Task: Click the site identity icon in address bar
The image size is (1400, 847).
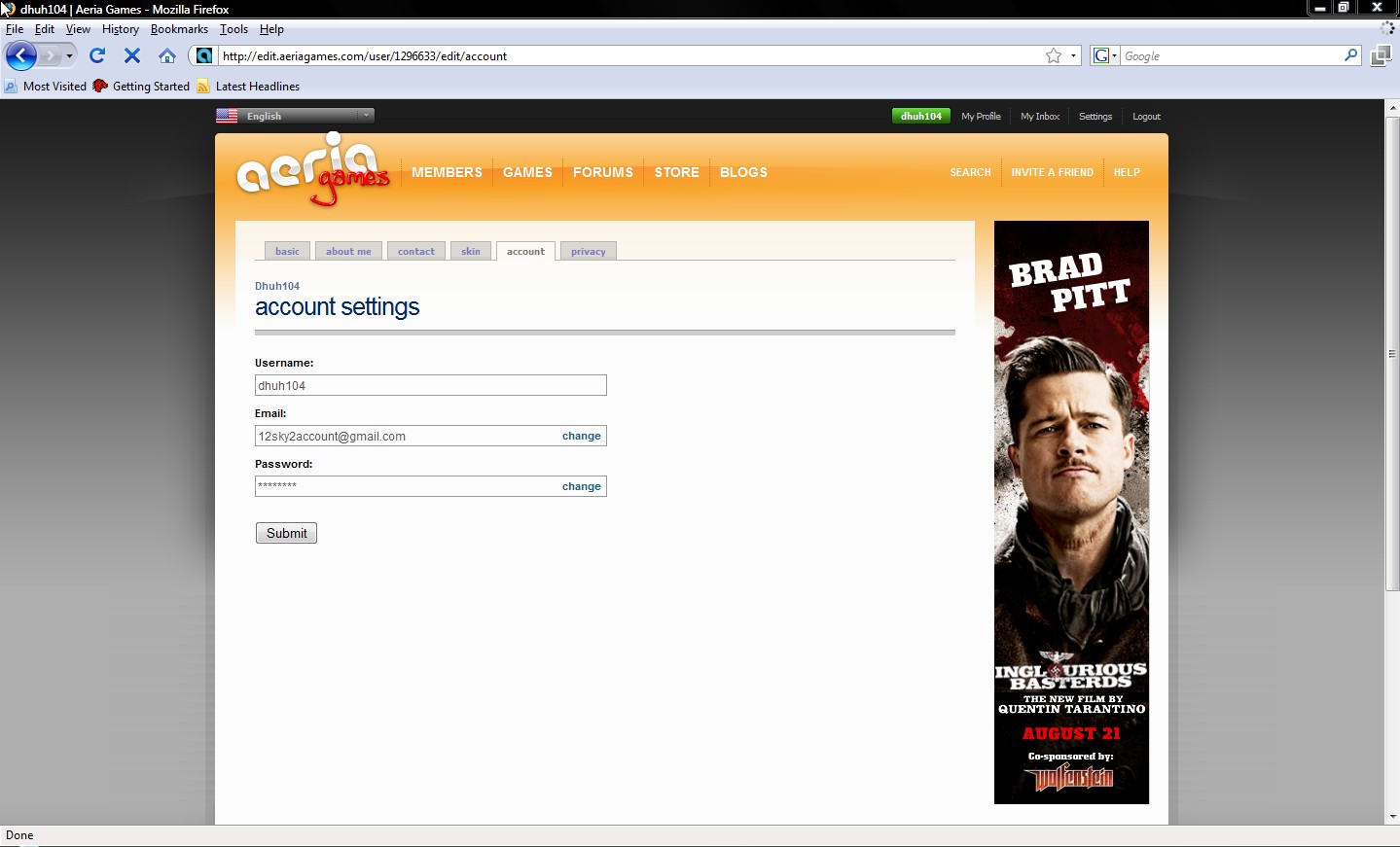Action: [204, 55]
